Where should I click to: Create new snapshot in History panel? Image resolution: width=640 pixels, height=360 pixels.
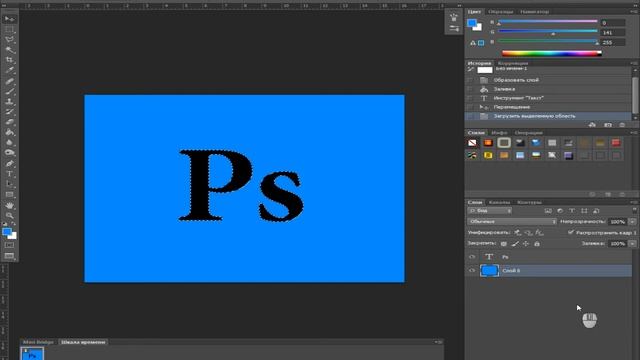[608, 125]
